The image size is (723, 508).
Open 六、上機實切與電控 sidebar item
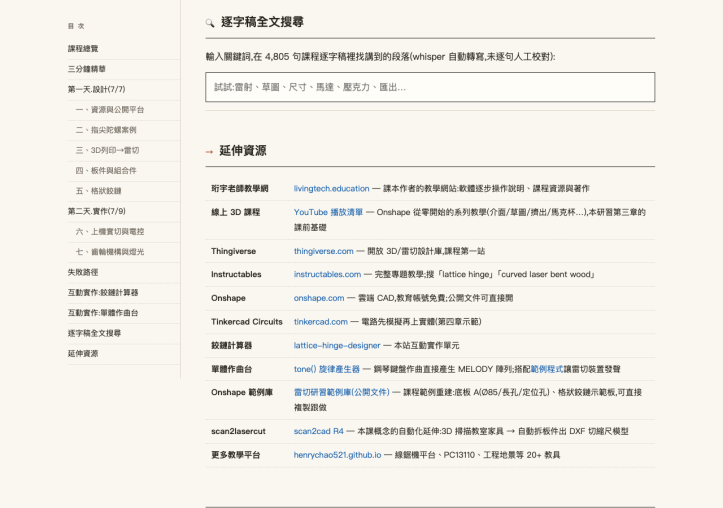click(x=110, y=231)
